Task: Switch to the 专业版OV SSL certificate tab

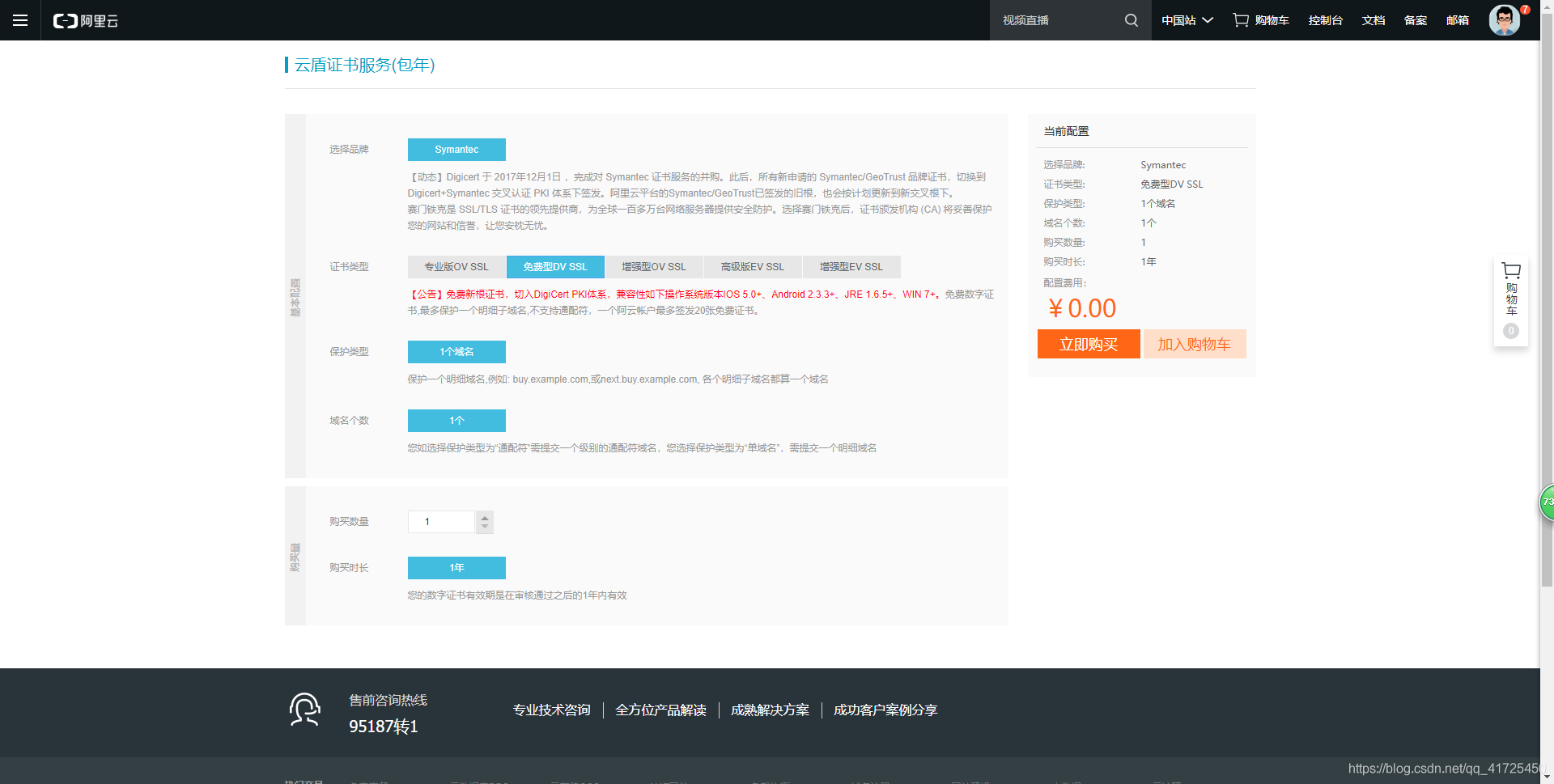Action: pos(456,266)
